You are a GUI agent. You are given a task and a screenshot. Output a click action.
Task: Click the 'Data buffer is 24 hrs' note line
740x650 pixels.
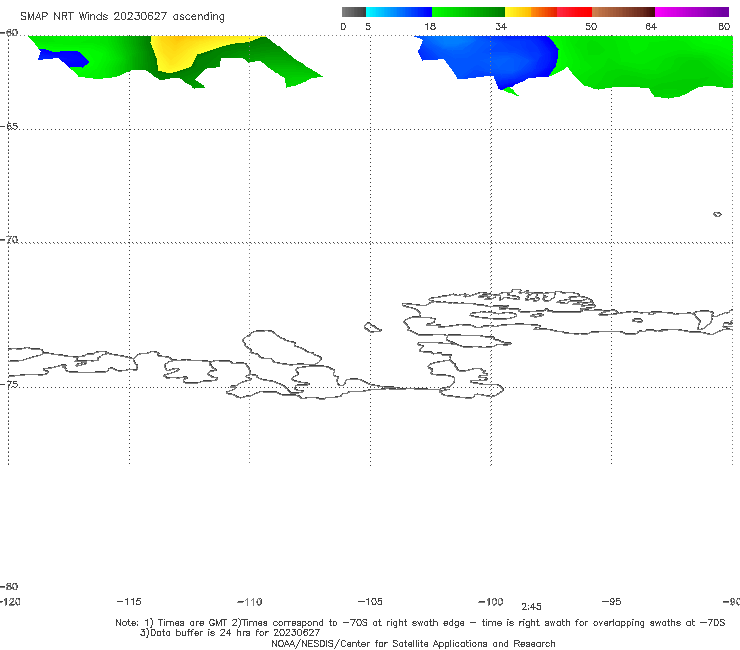coord(230,633)
